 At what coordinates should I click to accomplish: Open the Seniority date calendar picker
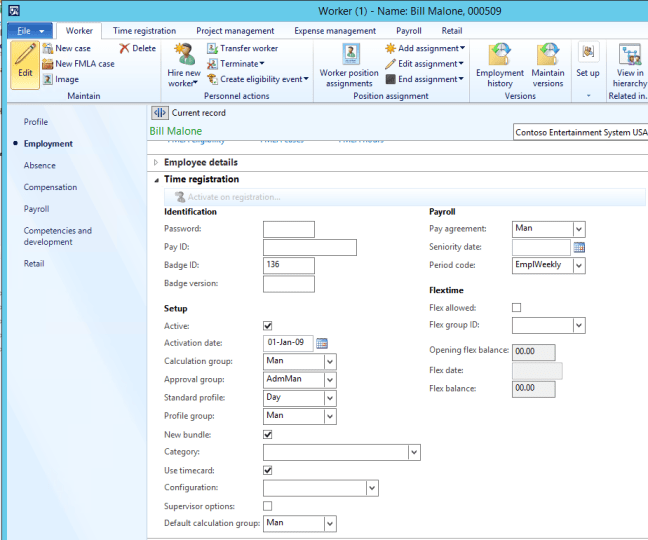(579, 247)
